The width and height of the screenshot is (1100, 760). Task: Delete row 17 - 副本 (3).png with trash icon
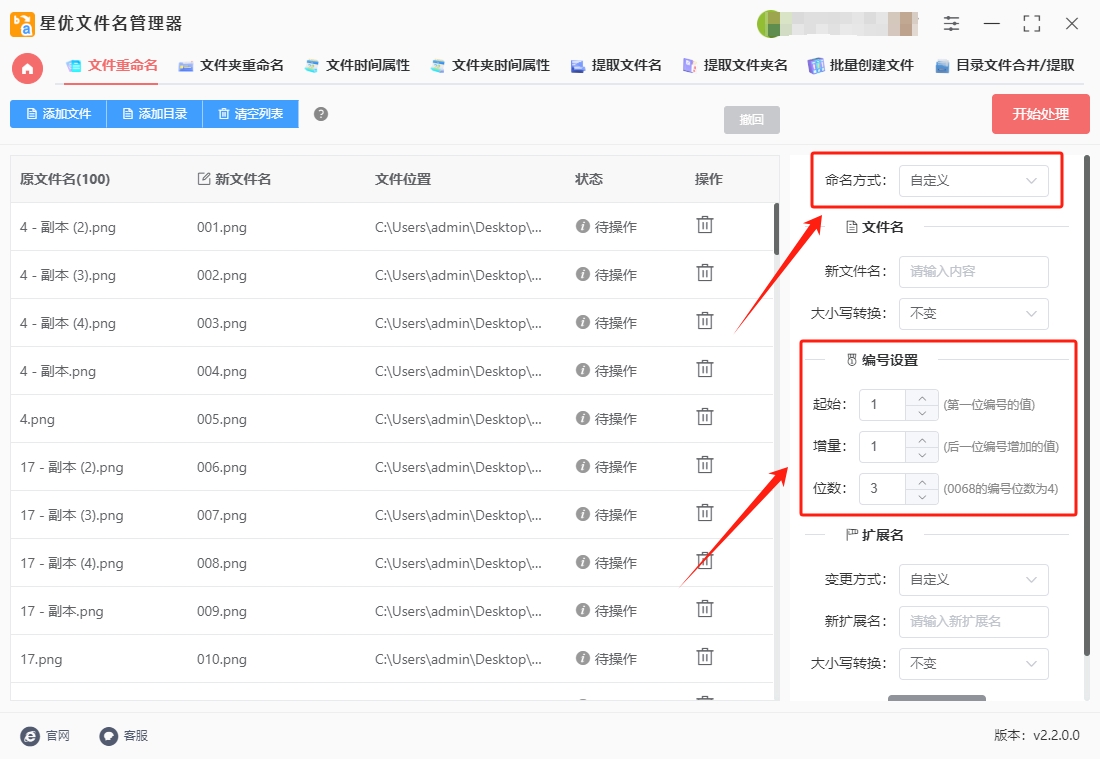coord(704,514)
